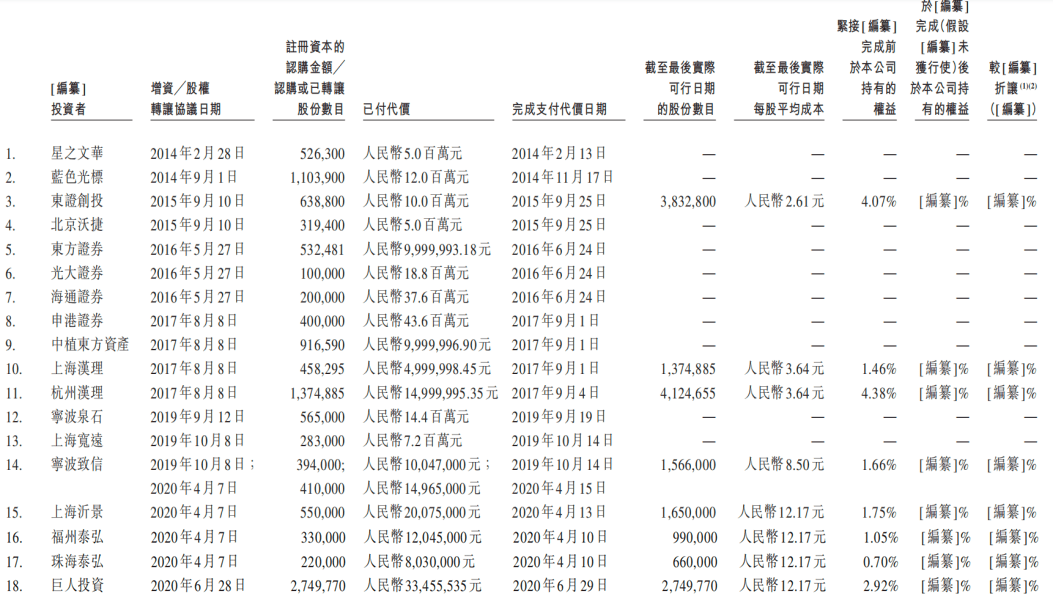This screenshot has width=1053, height=596.
Task: Select 人民幣9,999,993.18元 for 東方證券
Action: (x=427, y=249)
